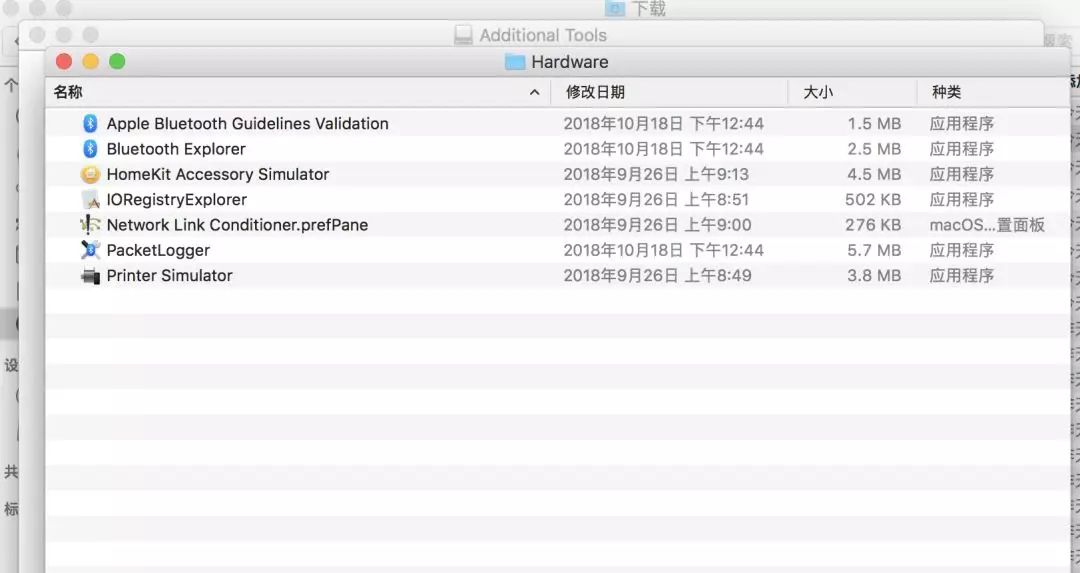Click the date 2018年9月26日 上午8:49
The image size is (1080, 573).
tap(657, 275)
